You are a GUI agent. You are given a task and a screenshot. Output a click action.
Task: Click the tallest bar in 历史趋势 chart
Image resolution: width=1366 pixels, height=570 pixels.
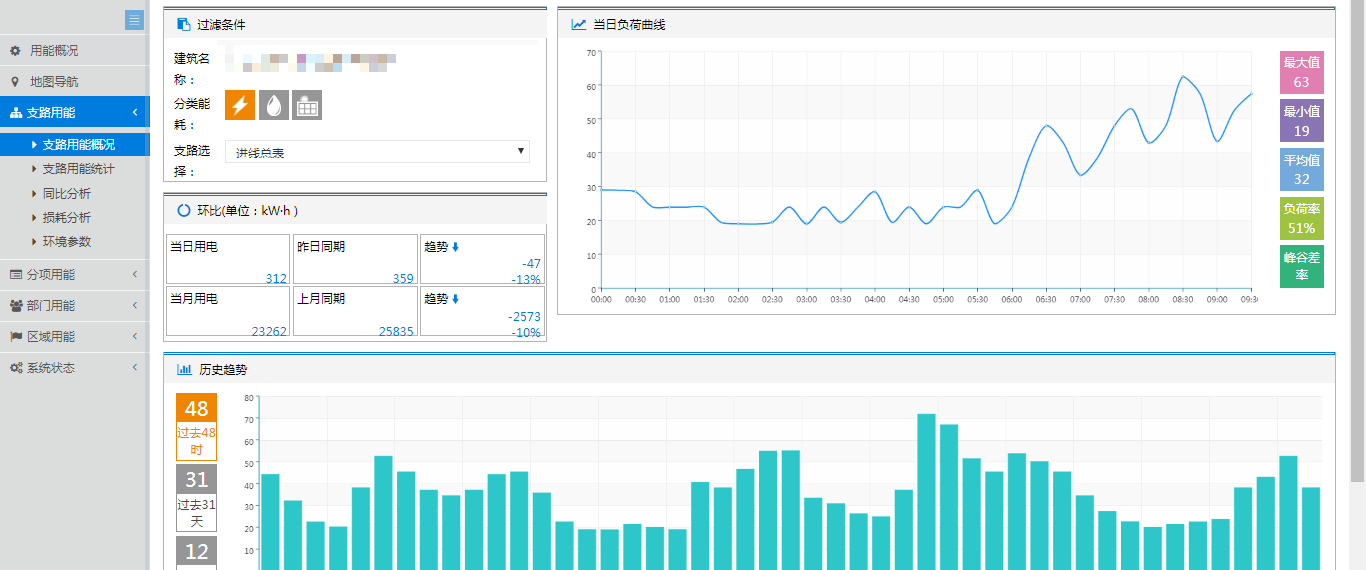click(926, 492)
